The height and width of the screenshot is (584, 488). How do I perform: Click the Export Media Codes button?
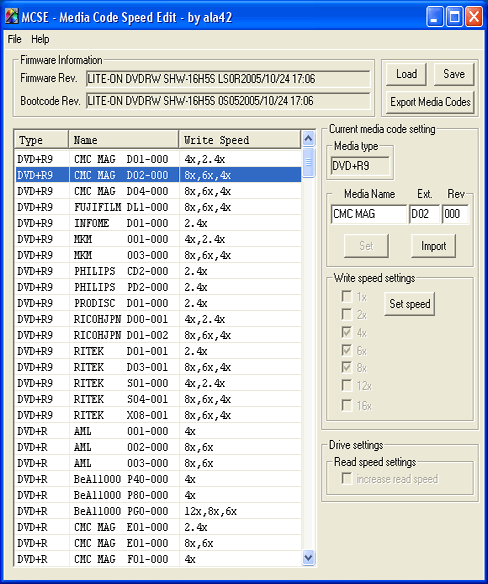pos(430,102)
